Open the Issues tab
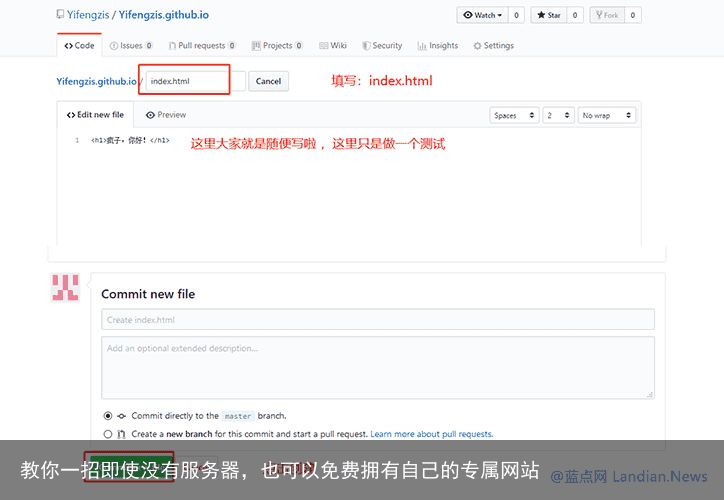Screen dimensions: 724x500 coord(131,45)
